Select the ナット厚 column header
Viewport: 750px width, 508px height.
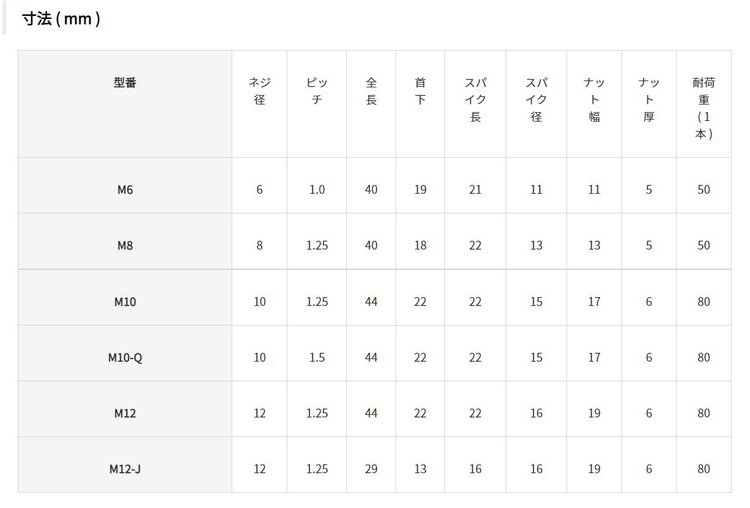click(649, 100)
